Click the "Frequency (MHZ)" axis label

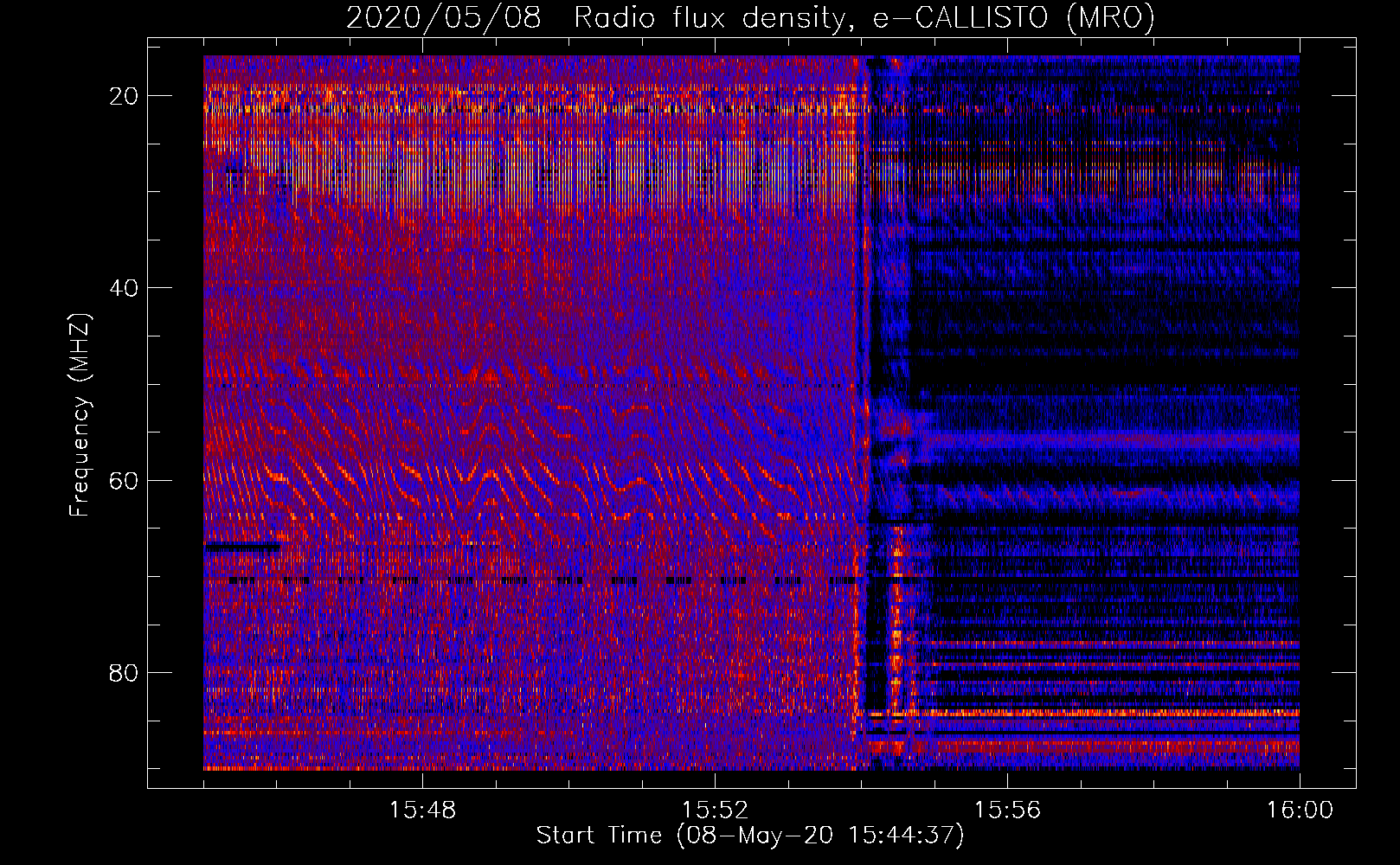pos(80,414)
